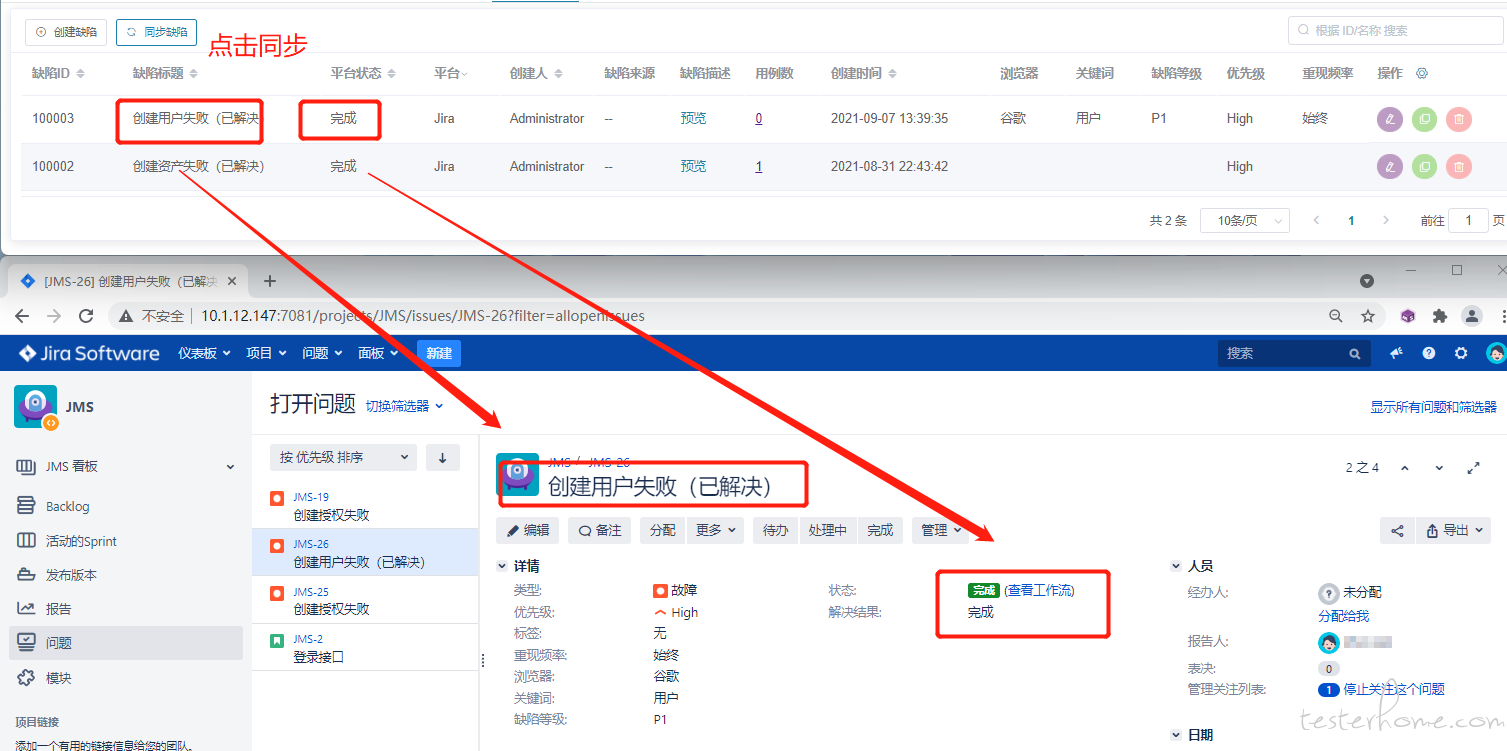Click the 处理中 status button

tap(828, 530)
